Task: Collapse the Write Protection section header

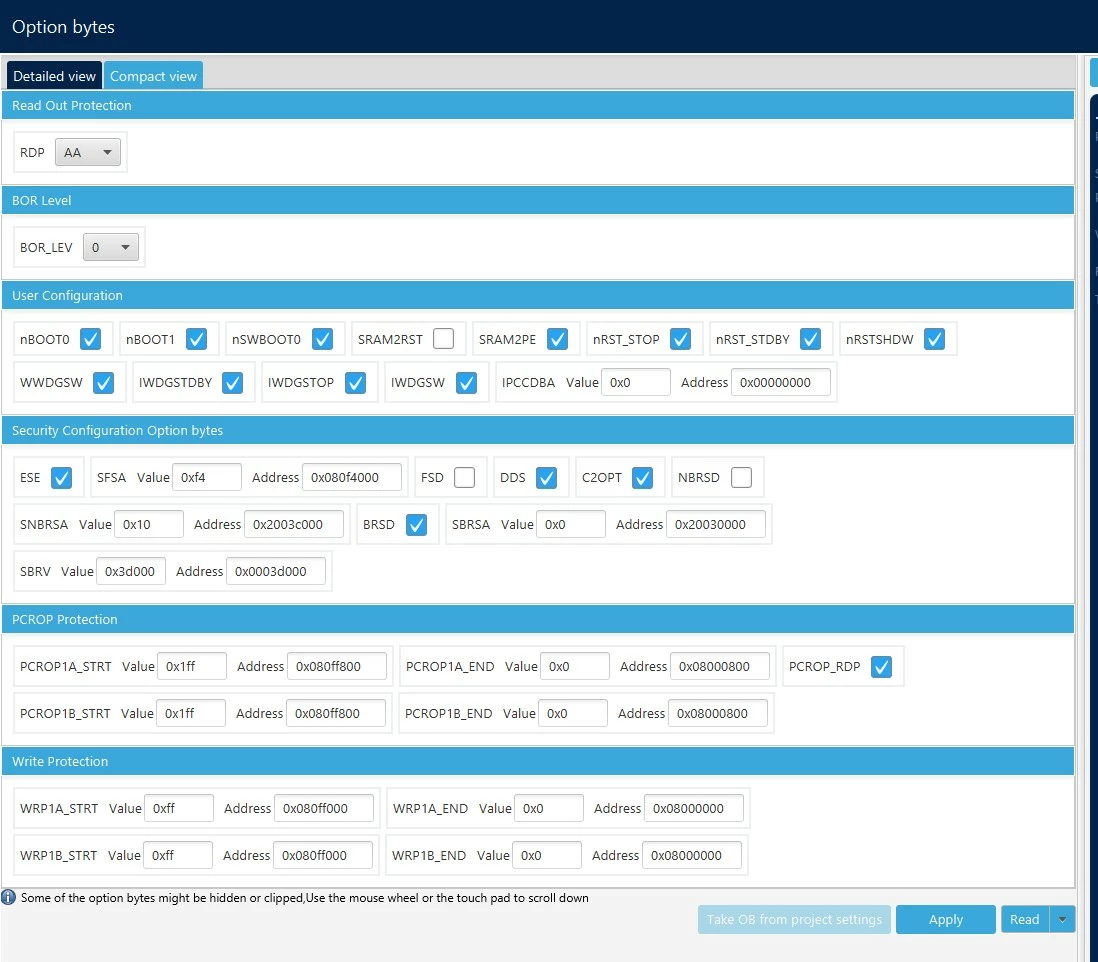Action: pos(538,761)
